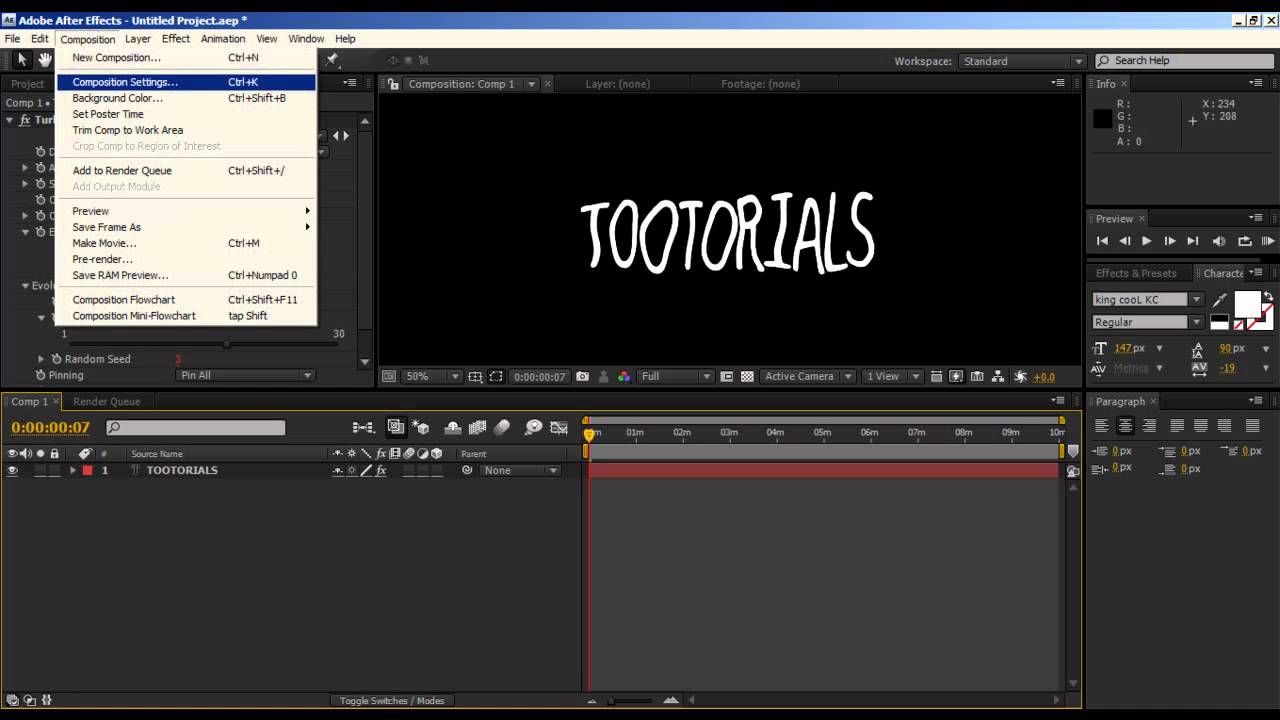Image resolution: width=1280 pixels, height=720 pixels.
Task: Click Toggle Switches / Modes button
Action: pyautogui.click(x=392, y=701)
